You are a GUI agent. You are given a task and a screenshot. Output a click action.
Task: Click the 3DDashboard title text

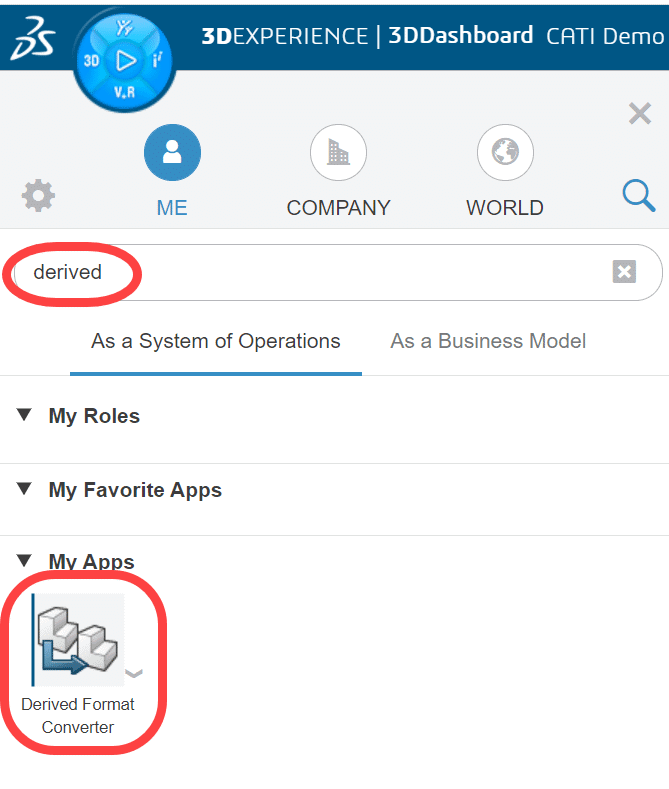pos(461,35)
